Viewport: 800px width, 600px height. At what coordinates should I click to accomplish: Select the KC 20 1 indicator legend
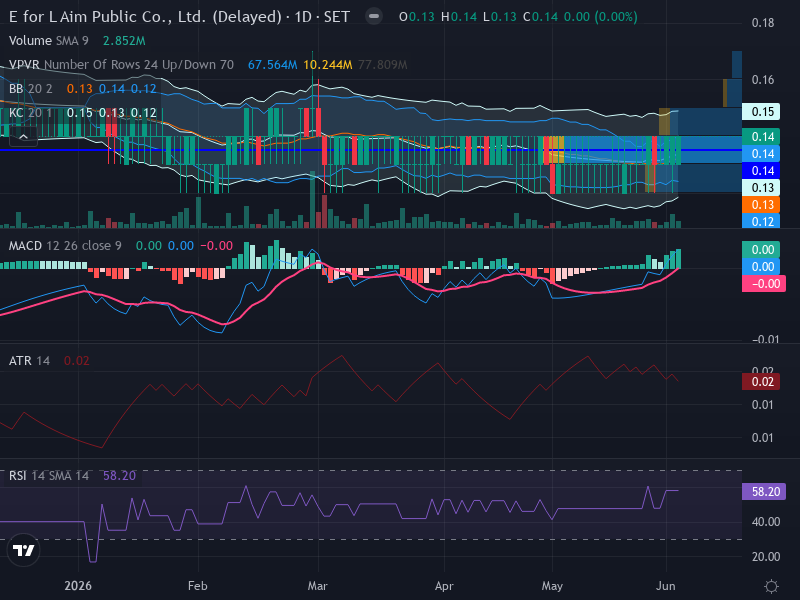point(31,113)
